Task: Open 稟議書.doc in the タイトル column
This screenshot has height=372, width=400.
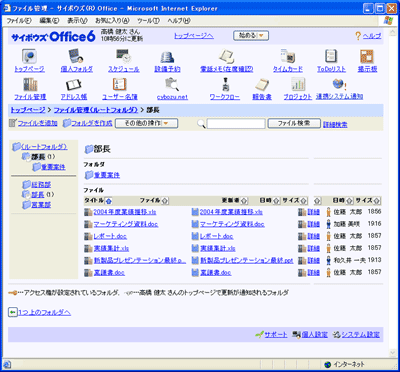Action: point(109,273)
